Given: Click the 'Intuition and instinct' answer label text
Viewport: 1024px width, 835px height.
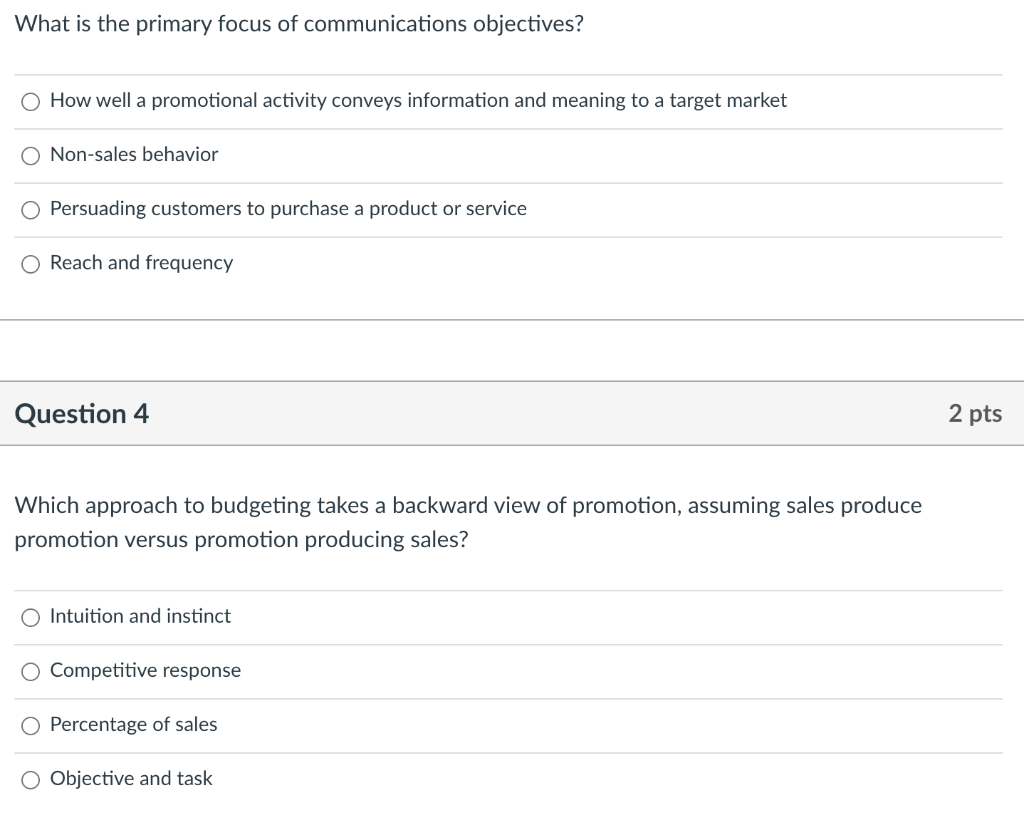Looking at the screenshot, I should coord(140,616).
